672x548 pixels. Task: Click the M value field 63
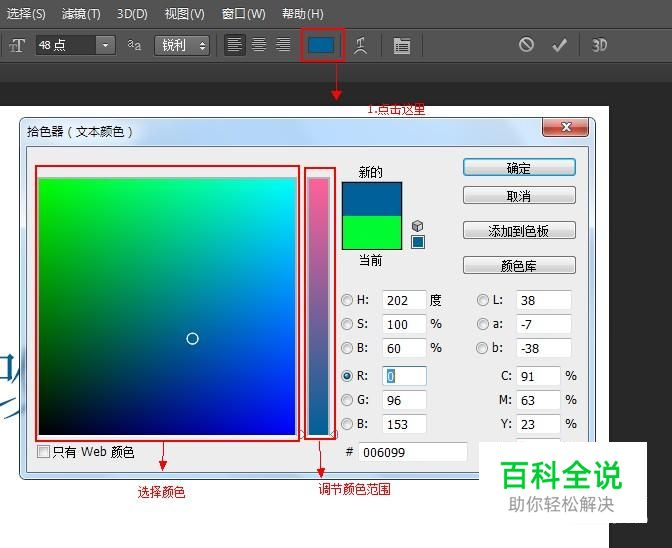click(538, 400)
